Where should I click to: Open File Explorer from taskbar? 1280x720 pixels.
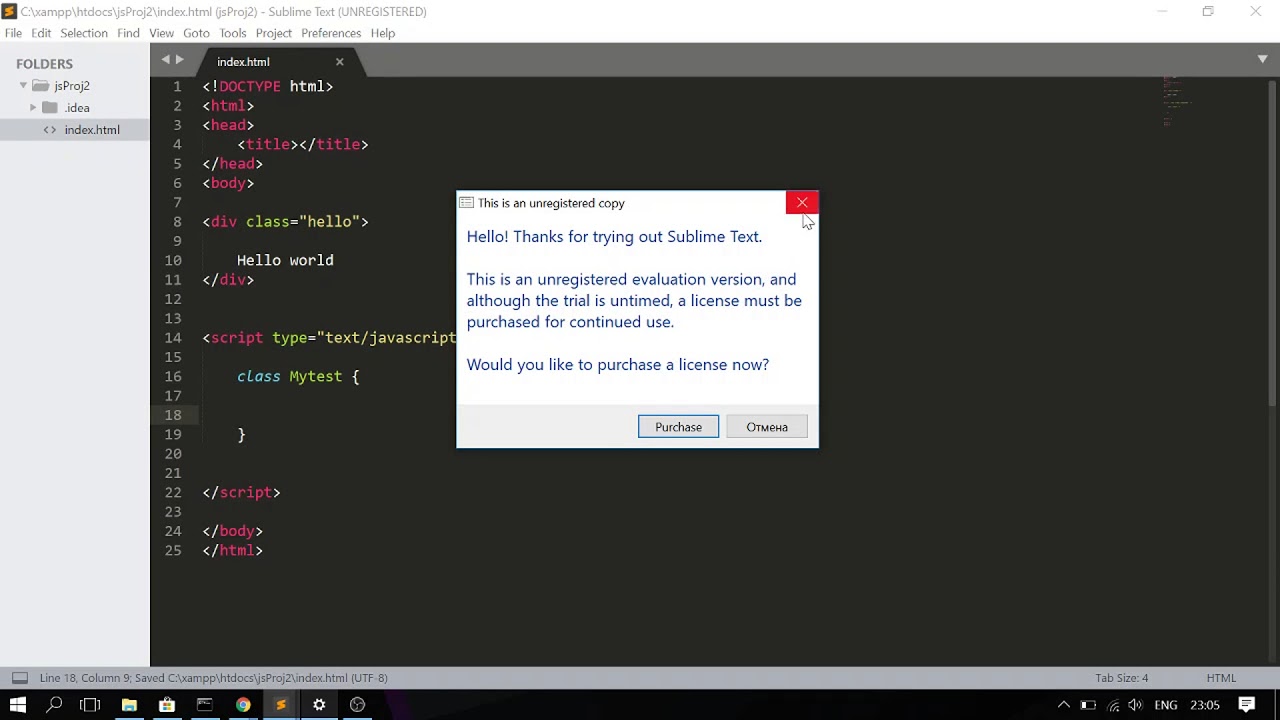(129, 705)
